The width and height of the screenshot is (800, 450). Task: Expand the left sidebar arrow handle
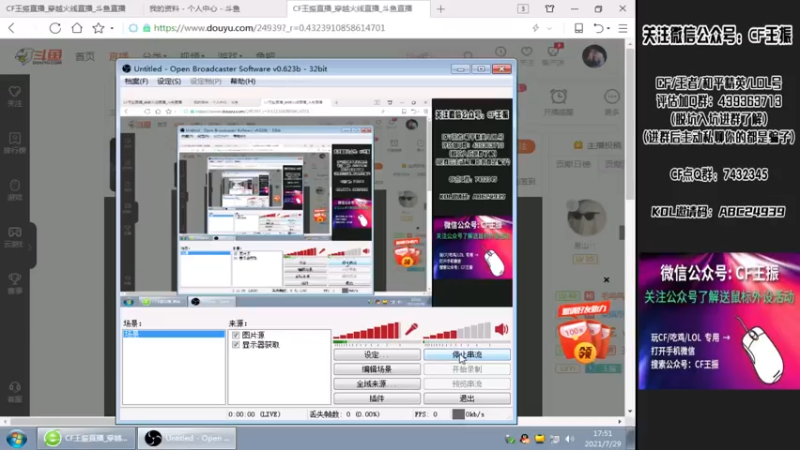(x=32, y=247)
